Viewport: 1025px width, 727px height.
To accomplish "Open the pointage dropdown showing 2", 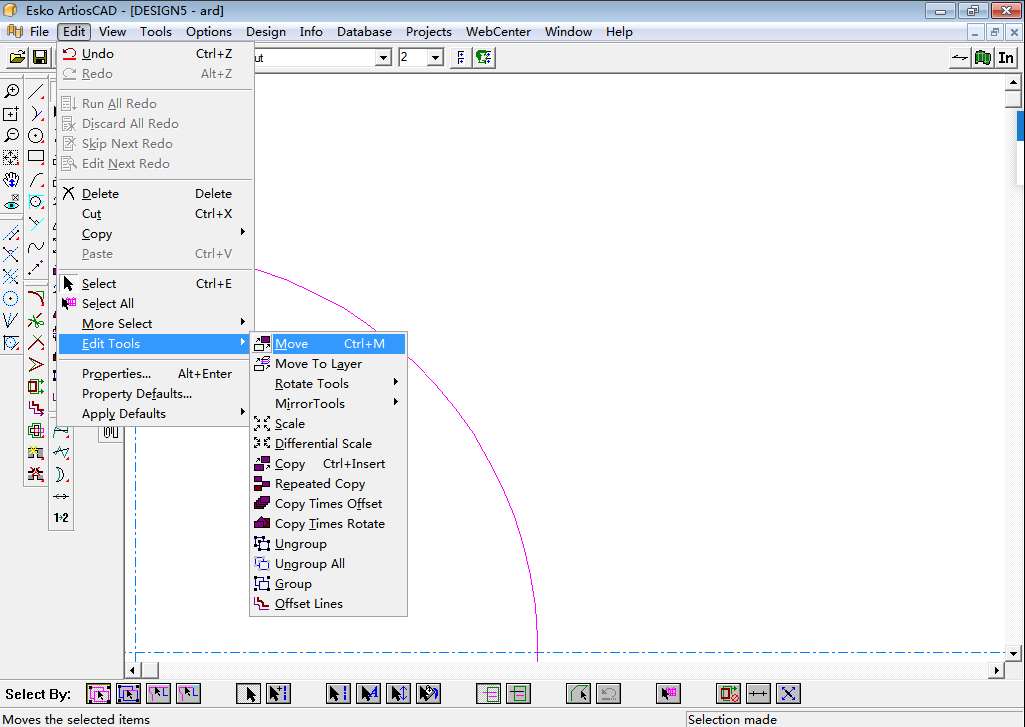I will coord(435,58).
